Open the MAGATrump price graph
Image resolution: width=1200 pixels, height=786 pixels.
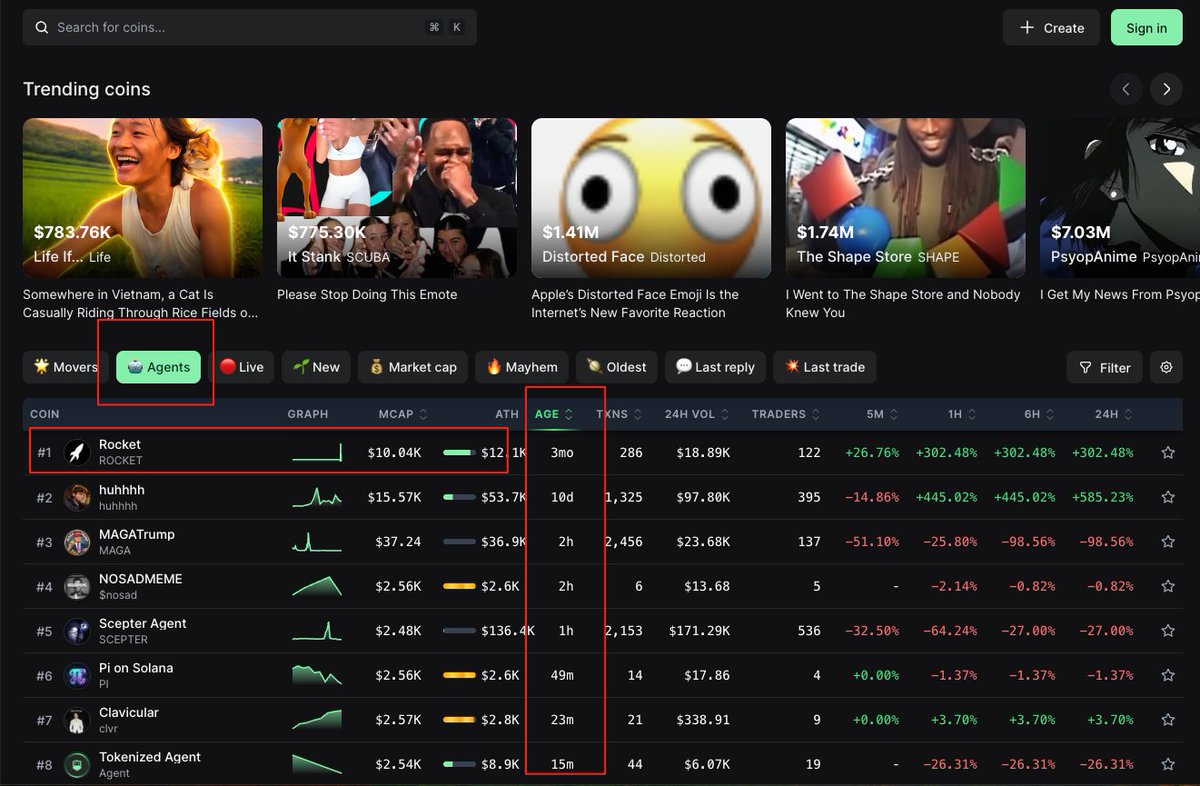pyautogui.click(x=317, y=542)
